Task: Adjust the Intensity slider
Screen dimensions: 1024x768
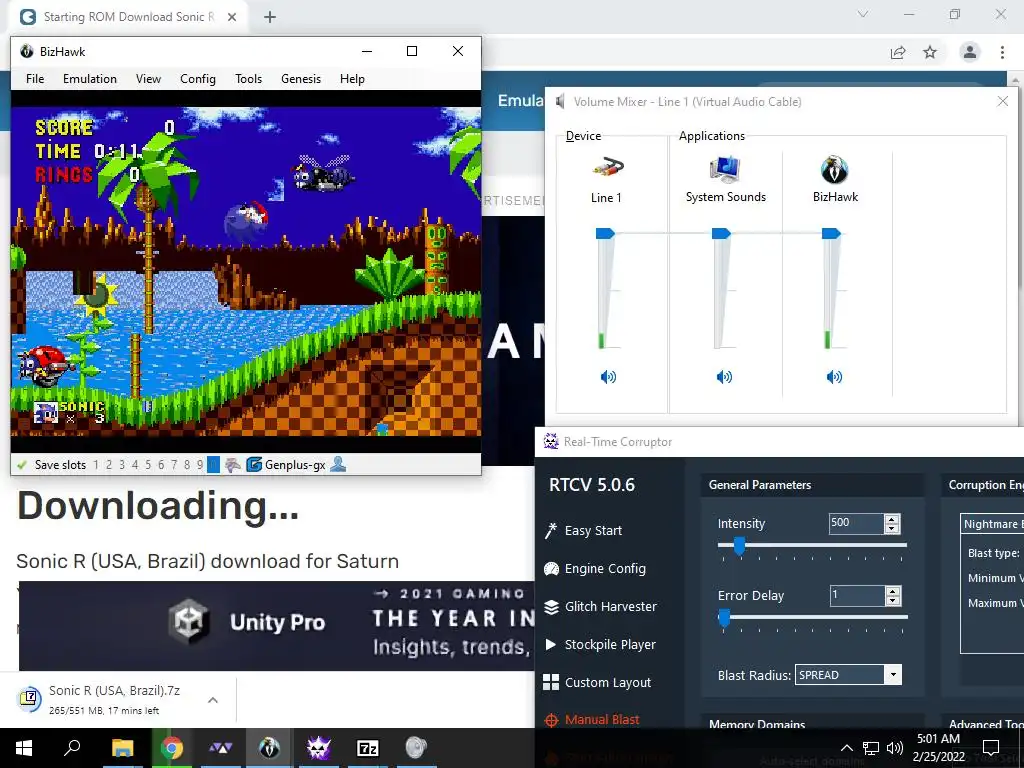Action: (x=739, y=545)
